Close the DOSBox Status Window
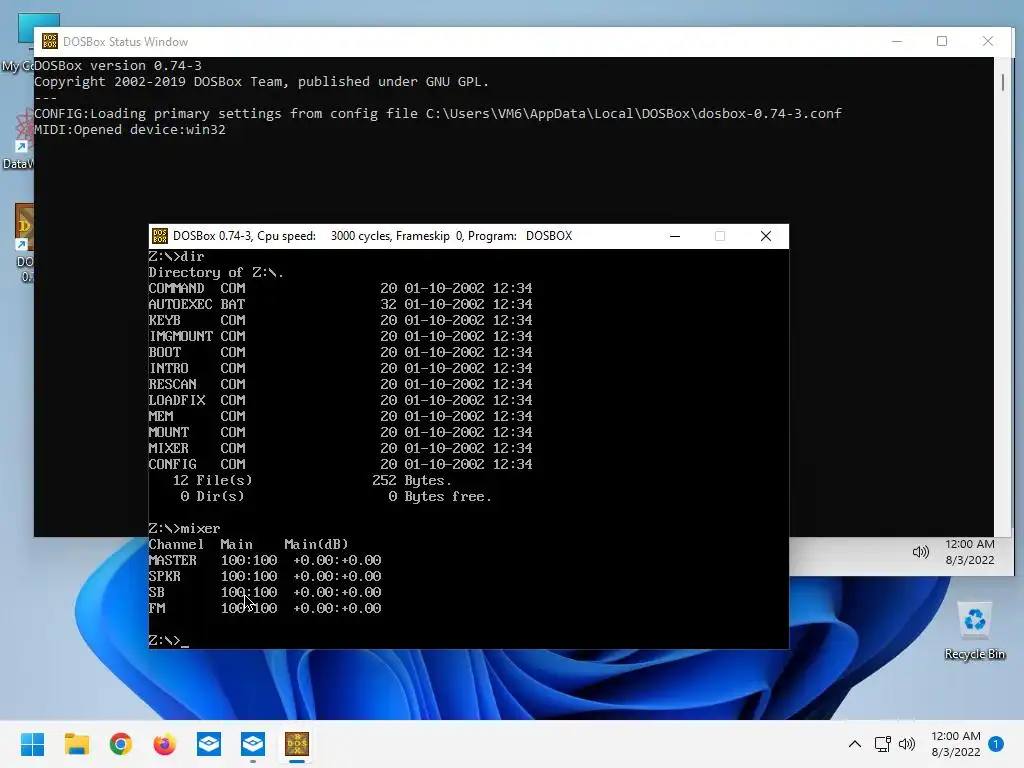The width and height of the screenshot is (1024, 768). click(x=988, y=41)
